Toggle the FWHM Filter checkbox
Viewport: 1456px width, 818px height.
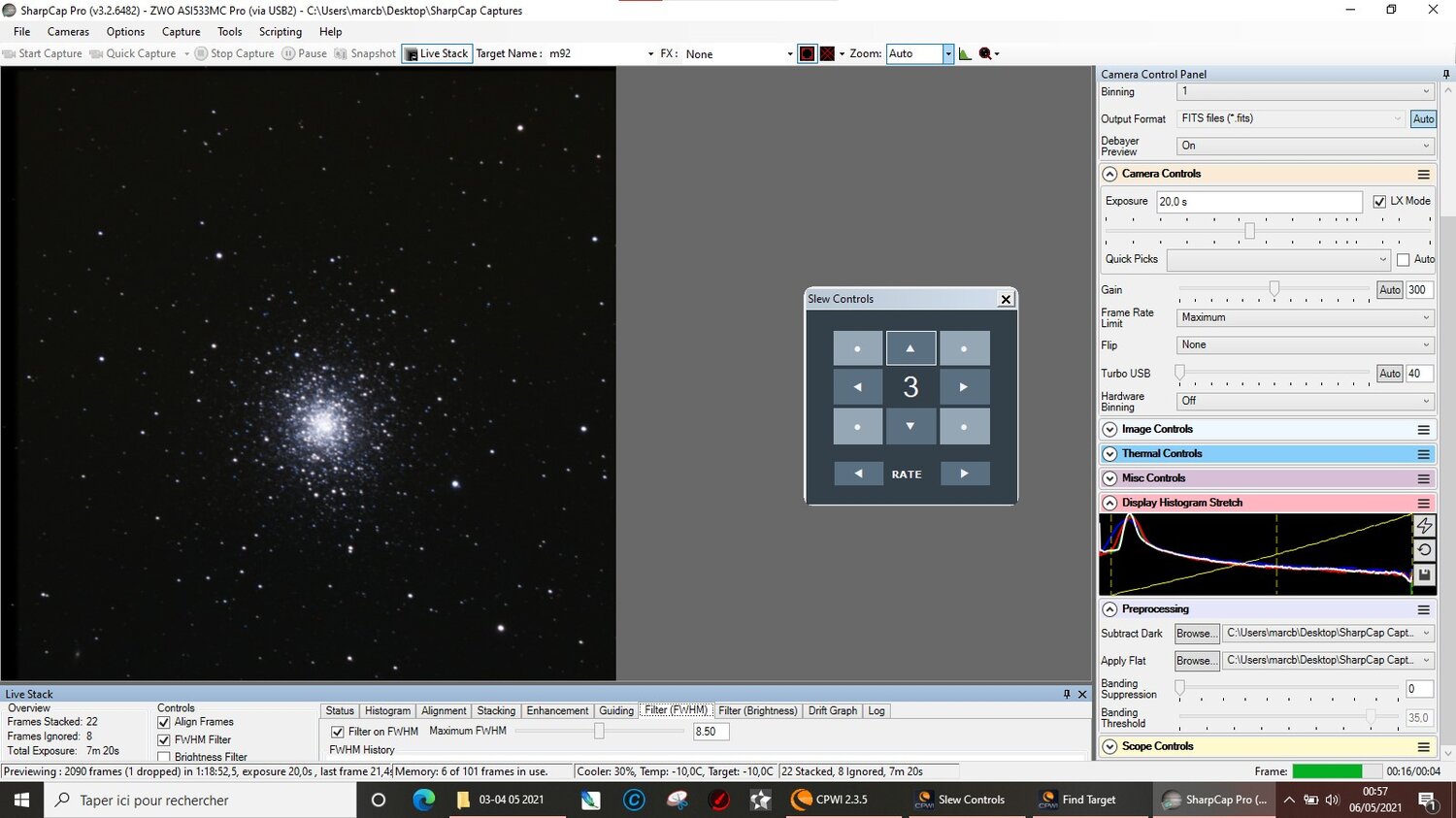coord(164,739)
